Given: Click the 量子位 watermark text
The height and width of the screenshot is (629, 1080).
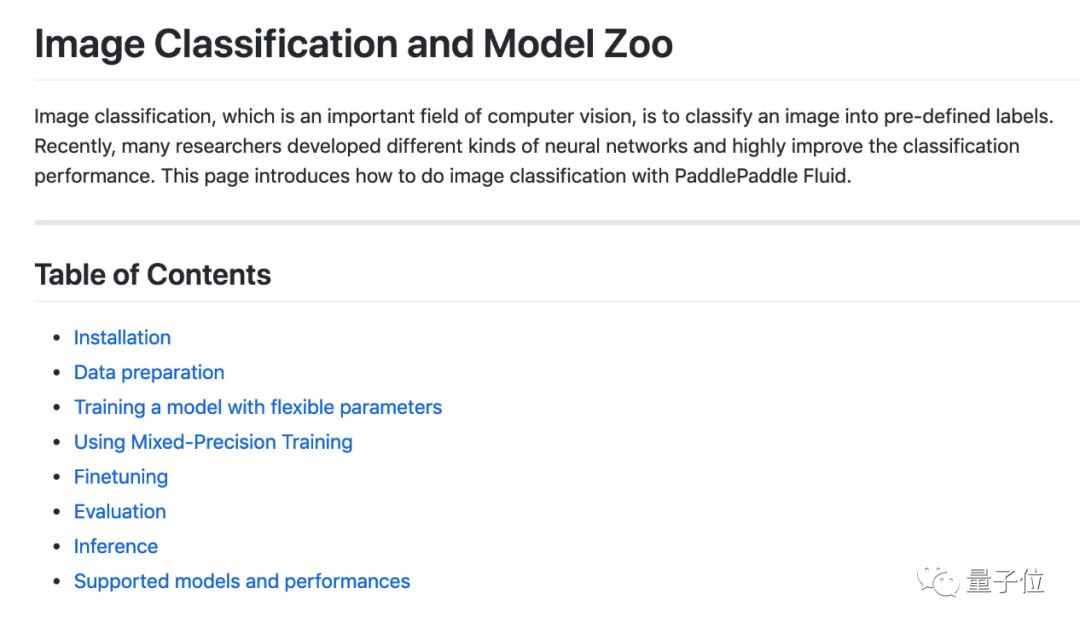Looking at the screenshot, I should tap(1005, 581).
